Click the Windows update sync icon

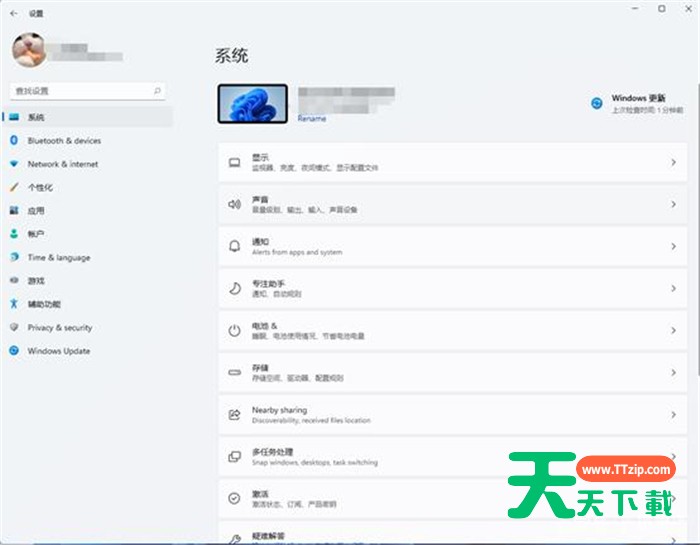click(x=597, y=104)
